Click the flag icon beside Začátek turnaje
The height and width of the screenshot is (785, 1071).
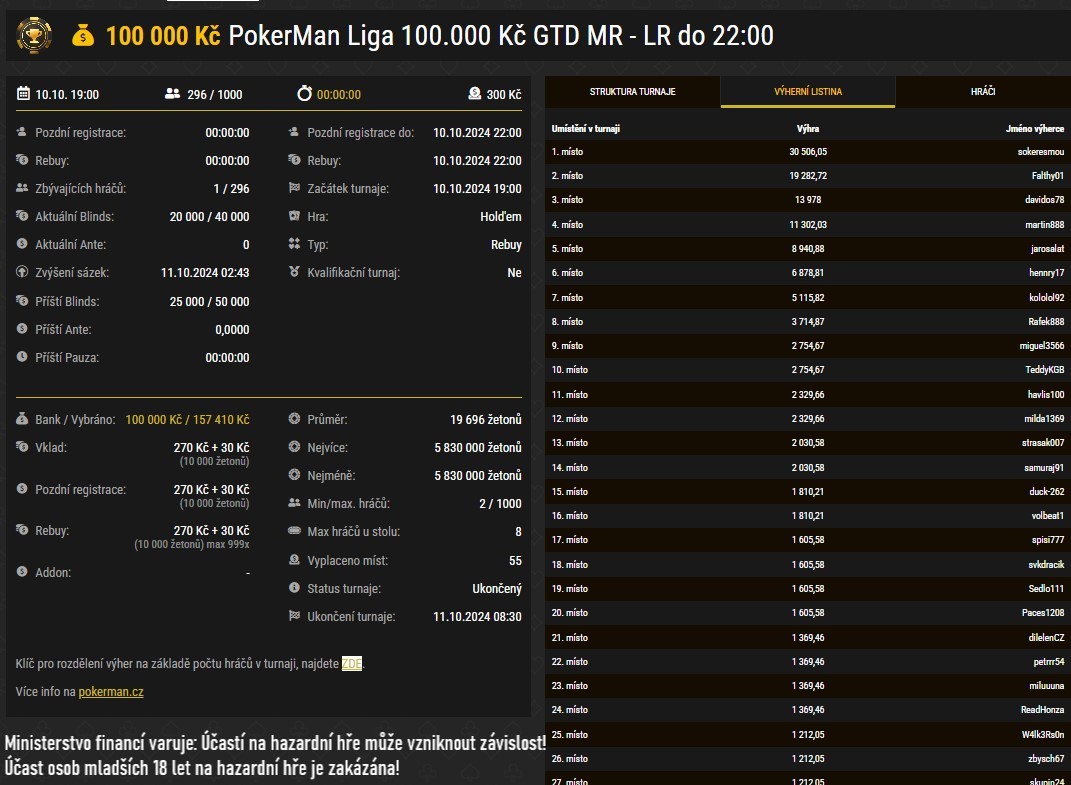pyautogui.click(x=294, y=188)
